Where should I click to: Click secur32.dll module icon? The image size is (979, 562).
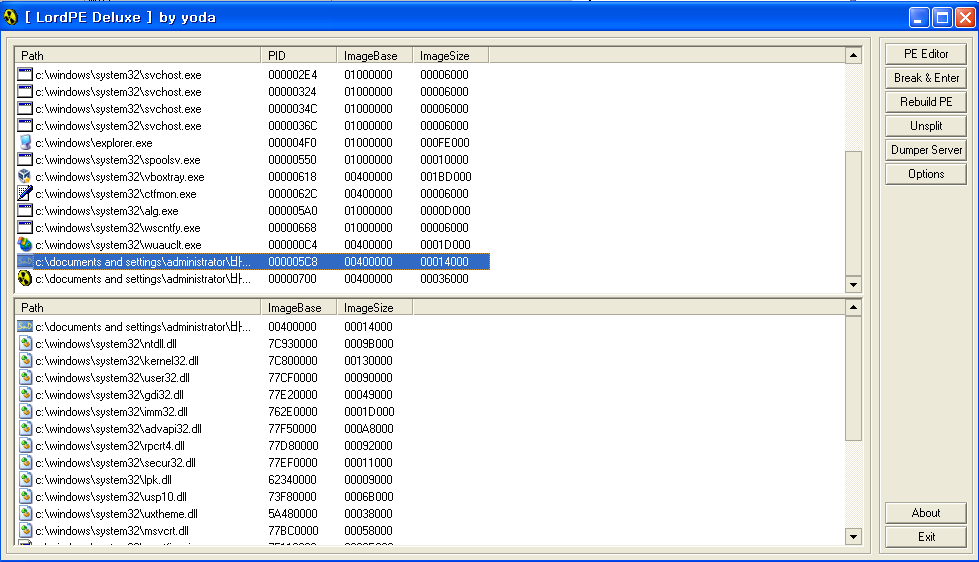tap(25, 463)
